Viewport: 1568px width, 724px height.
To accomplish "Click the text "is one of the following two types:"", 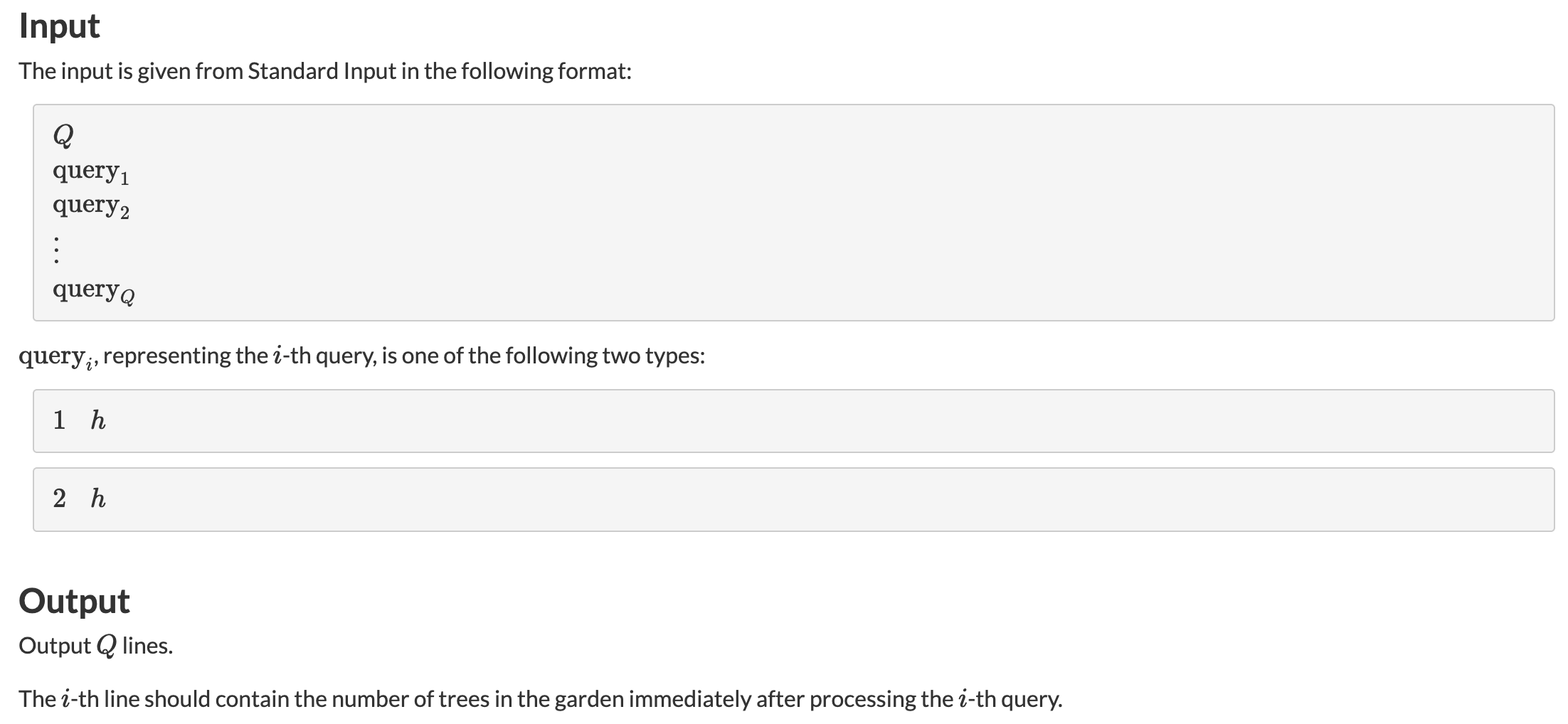I will 543,356.
